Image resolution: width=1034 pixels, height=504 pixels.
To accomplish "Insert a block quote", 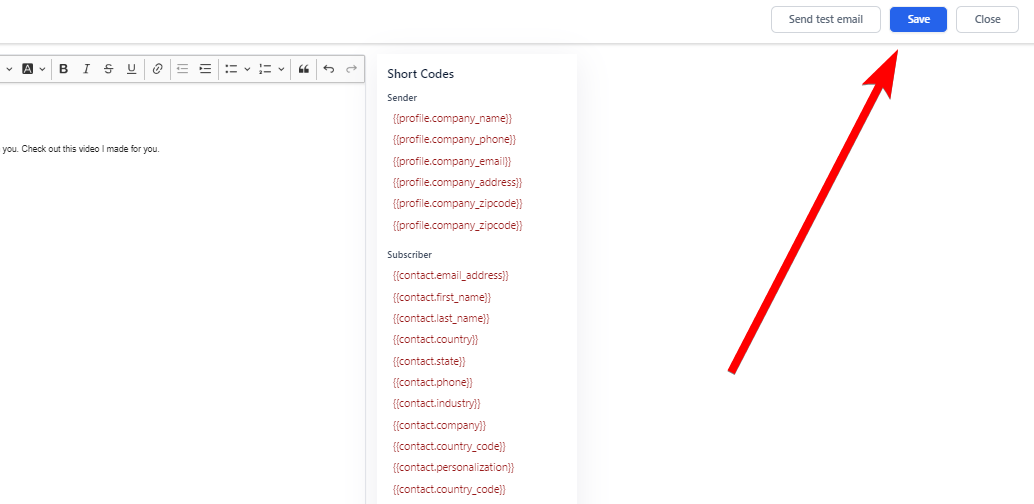I will pos(304,69).
